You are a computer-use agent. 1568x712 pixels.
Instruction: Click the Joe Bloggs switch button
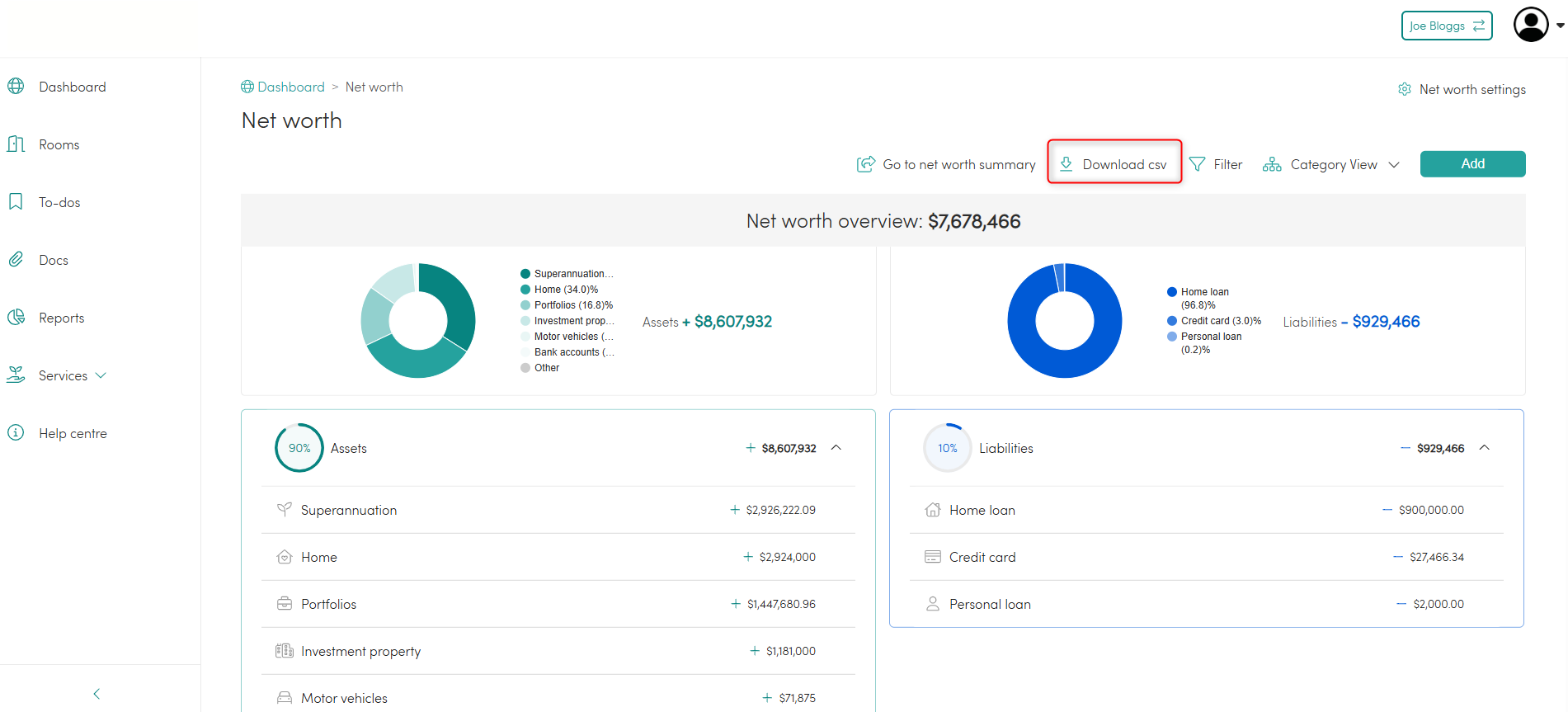[1447, 26]
